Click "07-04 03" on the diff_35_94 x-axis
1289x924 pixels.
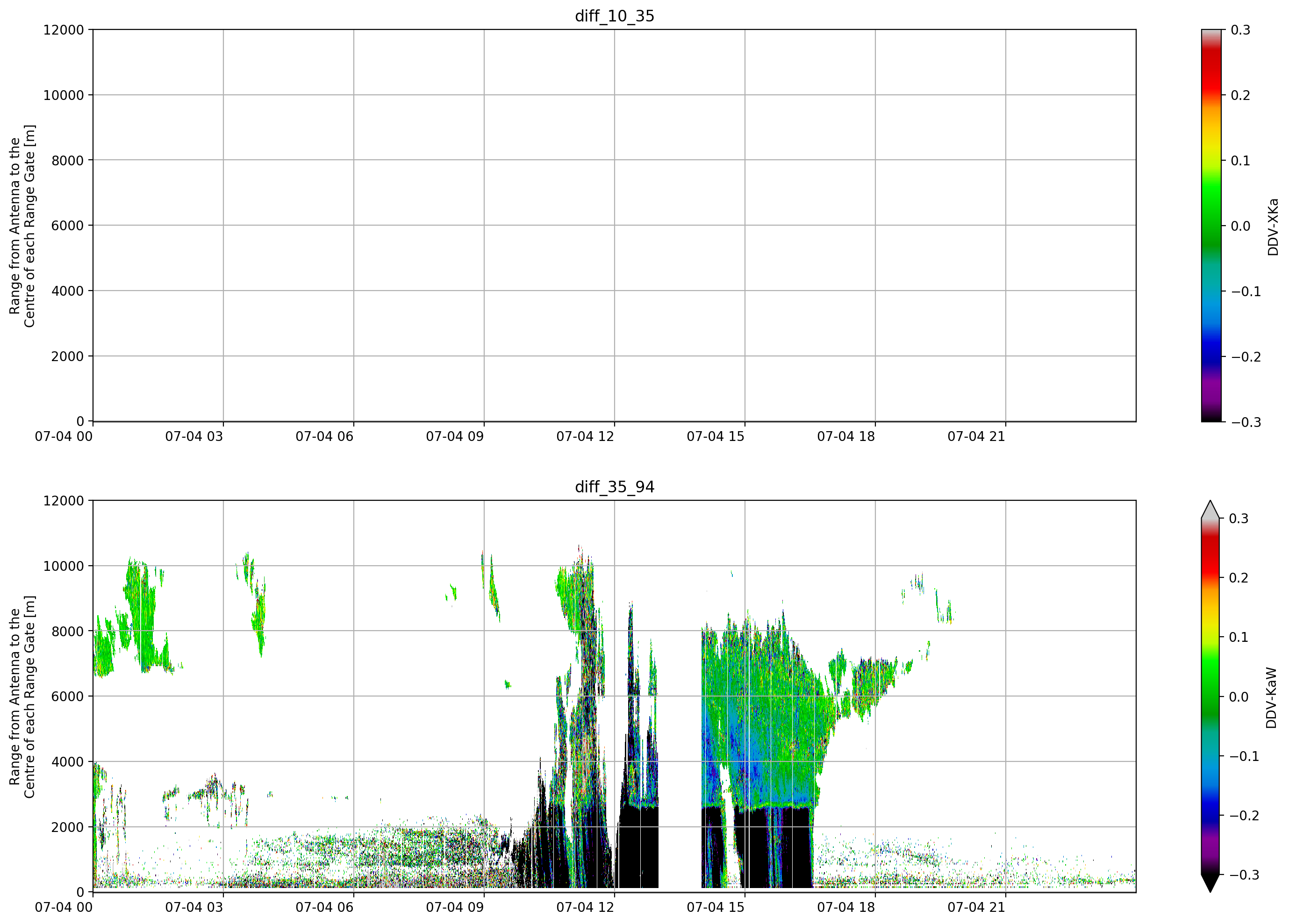[x=194, y=907]
